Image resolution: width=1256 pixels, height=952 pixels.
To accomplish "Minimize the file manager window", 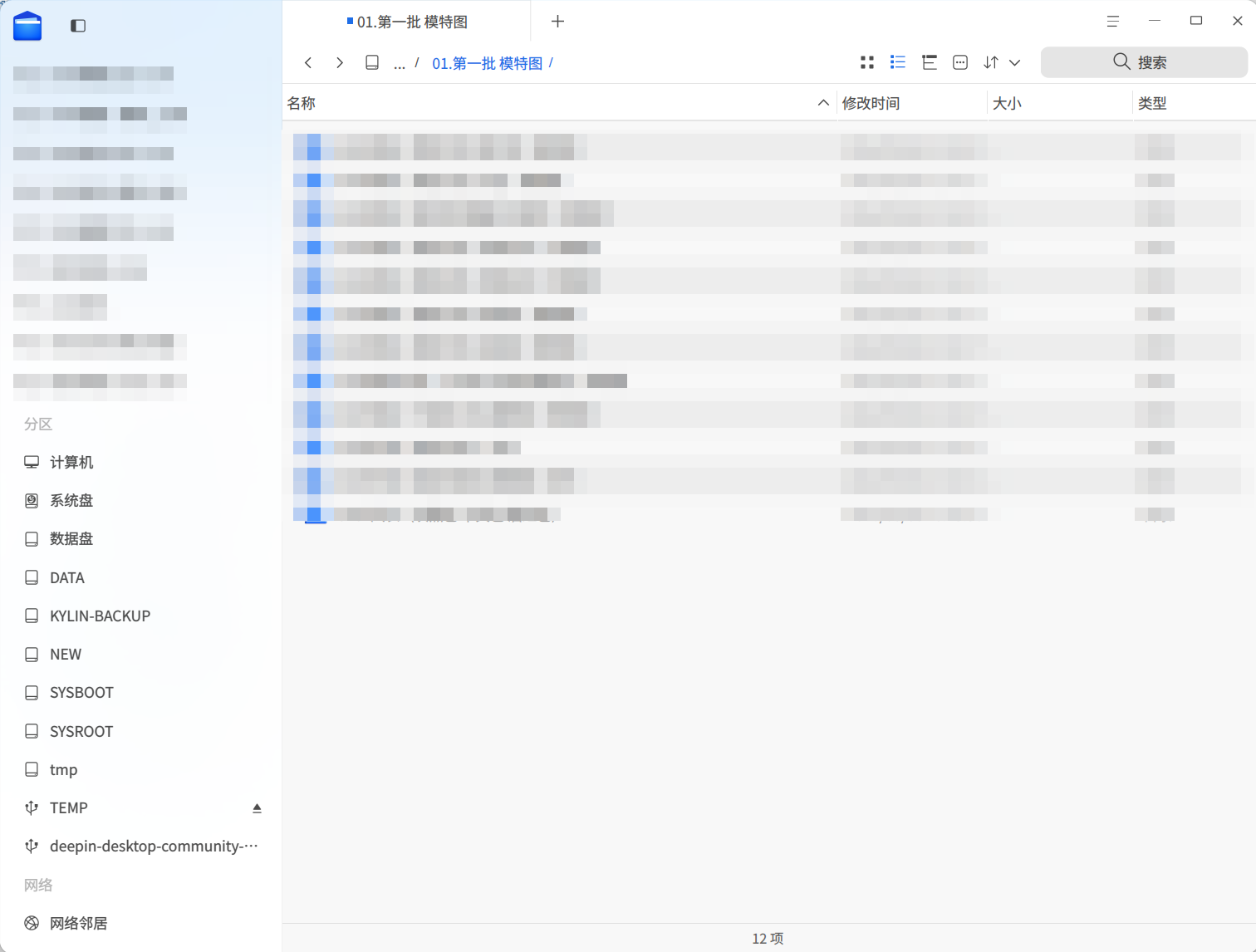I will click(x=1155, y=21).
